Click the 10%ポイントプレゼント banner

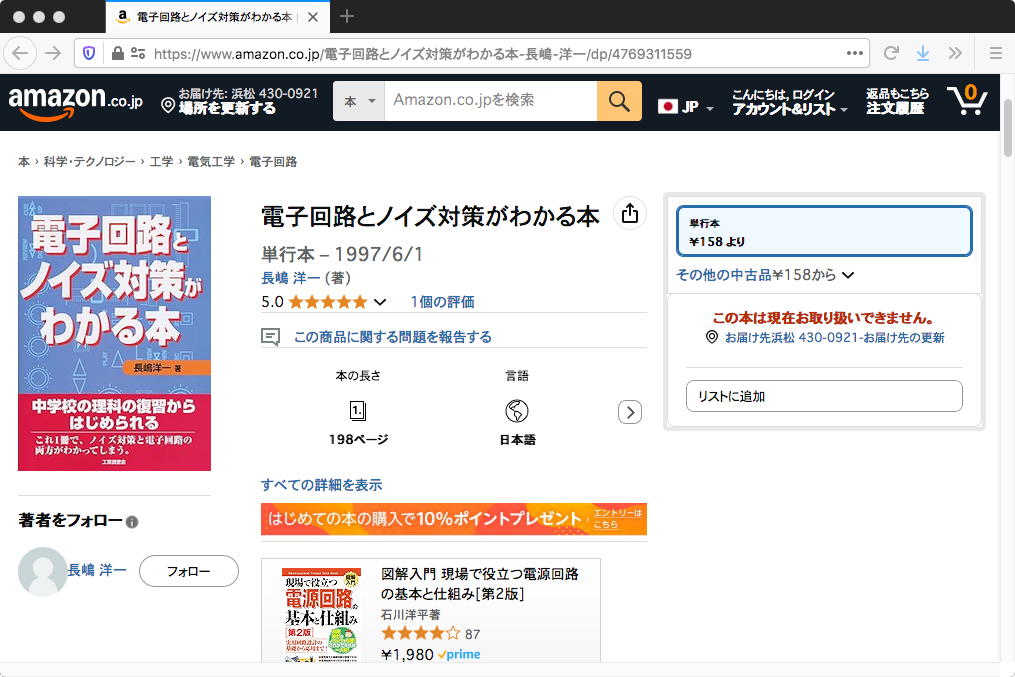(x=454, y=519)
